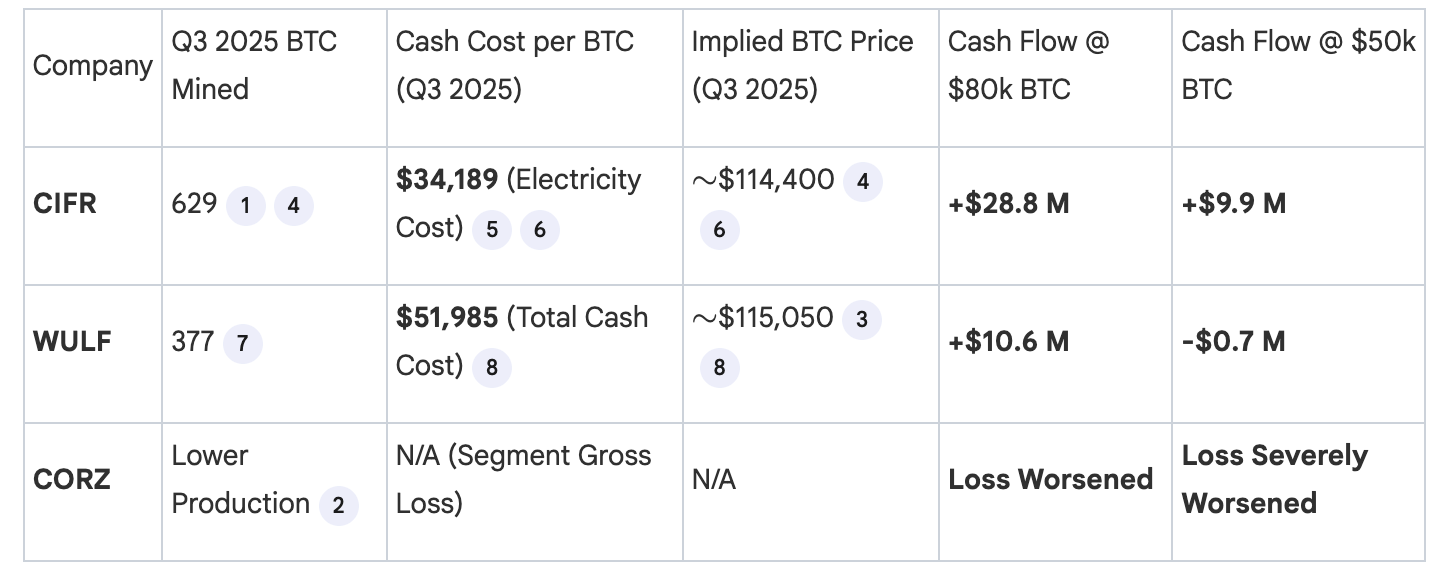The image size is (1451, 579).
Task: Click citation 5 after Electricity Cost
Action: pyautogui.click(x=492, y=231)
